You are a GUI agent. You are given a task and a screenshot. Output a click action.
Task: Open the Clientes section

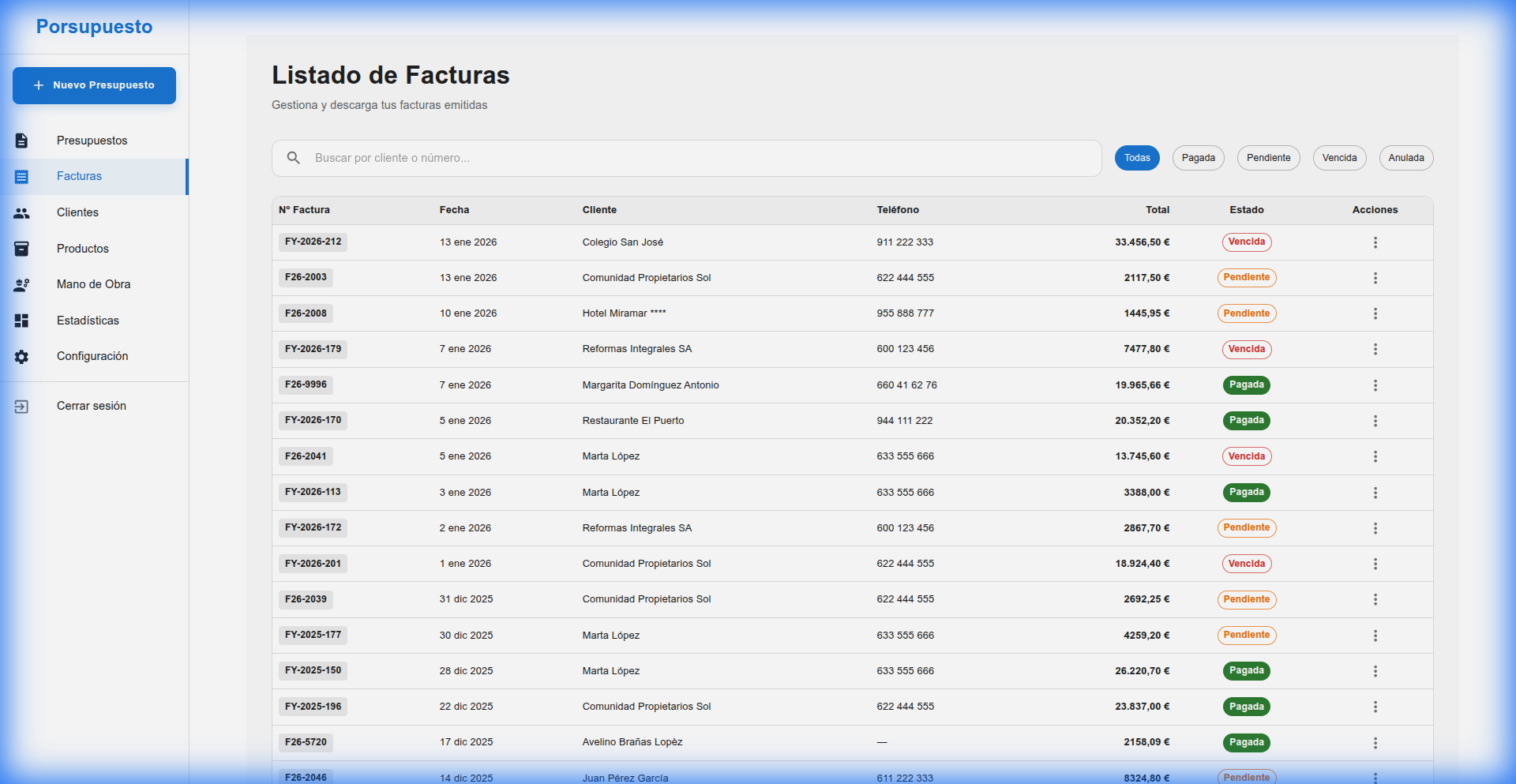[x=77, y=212]
